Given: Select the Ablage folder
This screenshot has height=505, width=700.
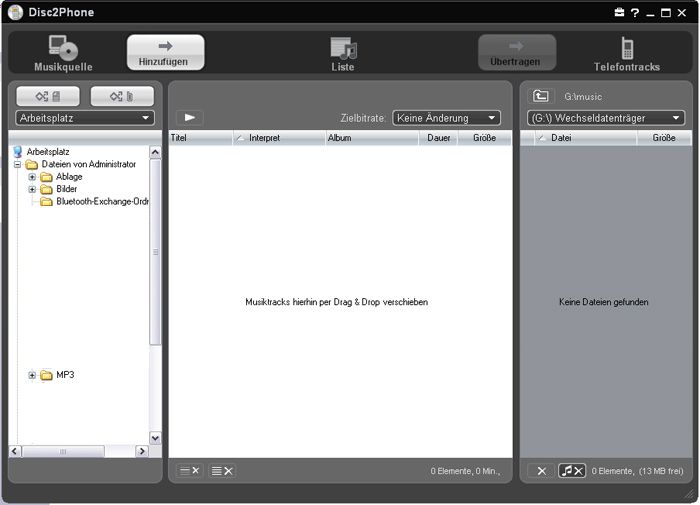Looking at the screenshot, I should pos(69,177).
